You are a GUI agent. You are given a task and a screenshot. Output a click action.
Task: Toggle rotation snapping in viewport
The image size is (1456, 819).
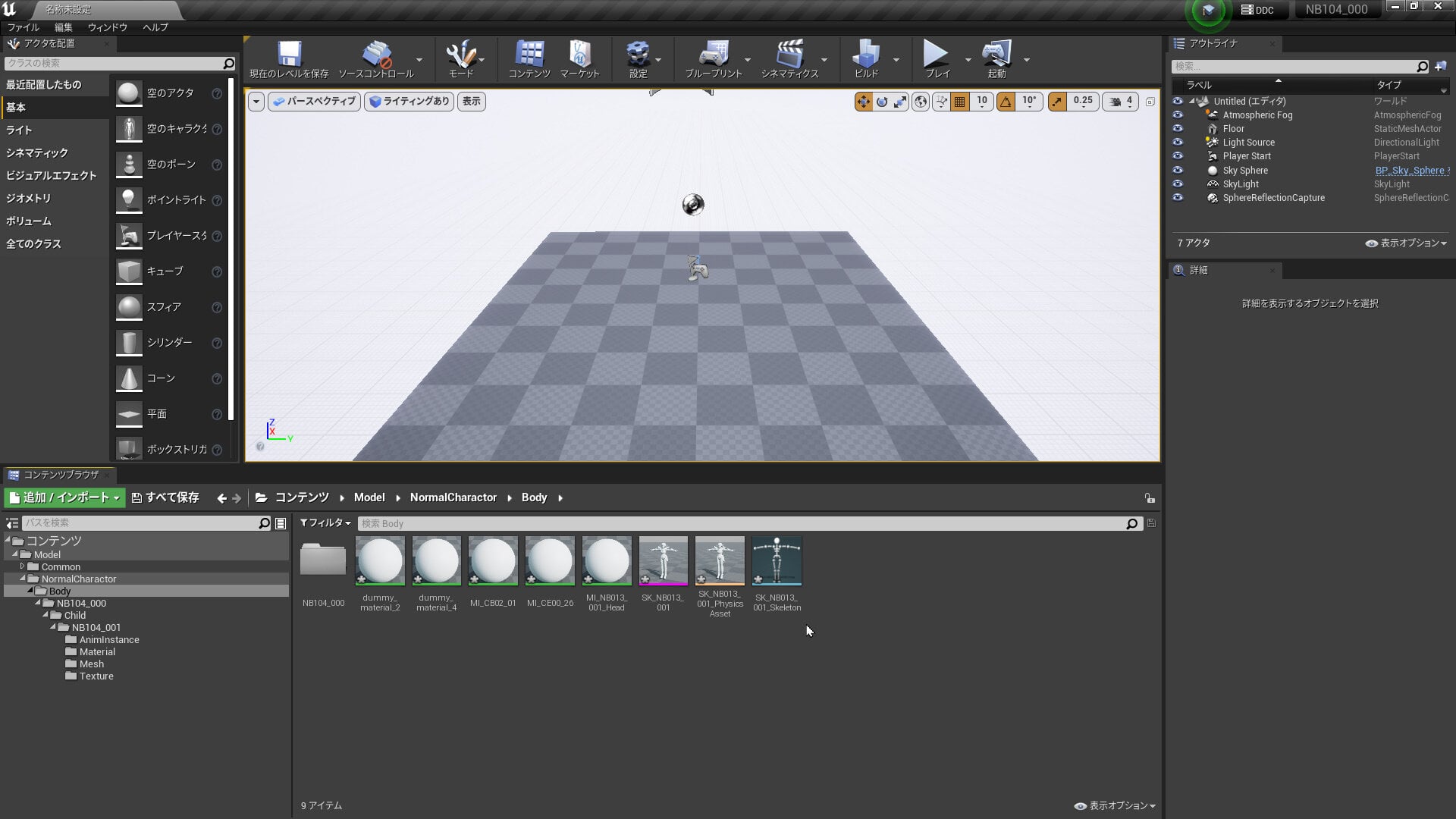click(1006, 102)
